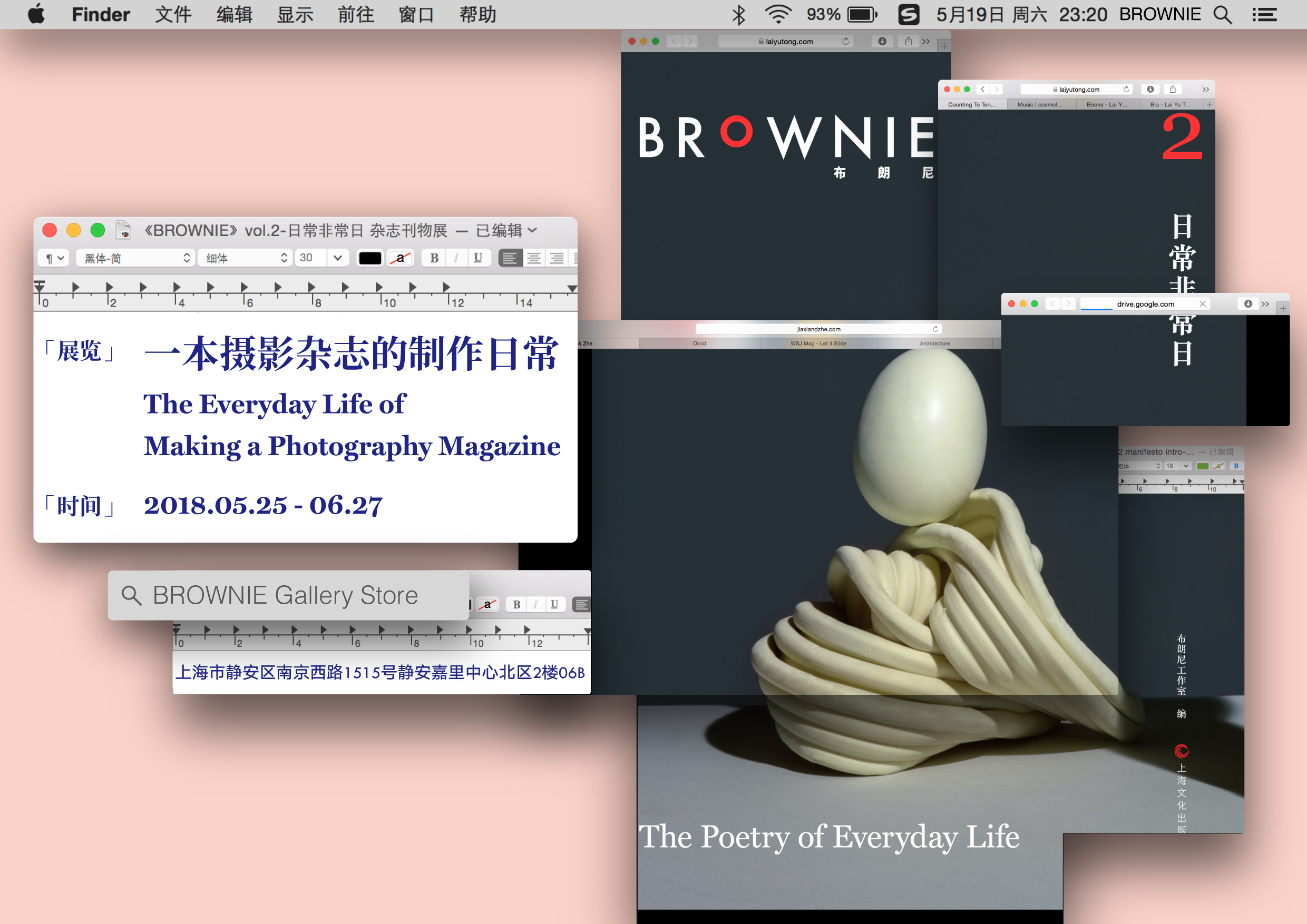Open the 显示 menu
The height and width of the screenshot is (924, 1307).
pyautogui.click(x=296, y=14)
